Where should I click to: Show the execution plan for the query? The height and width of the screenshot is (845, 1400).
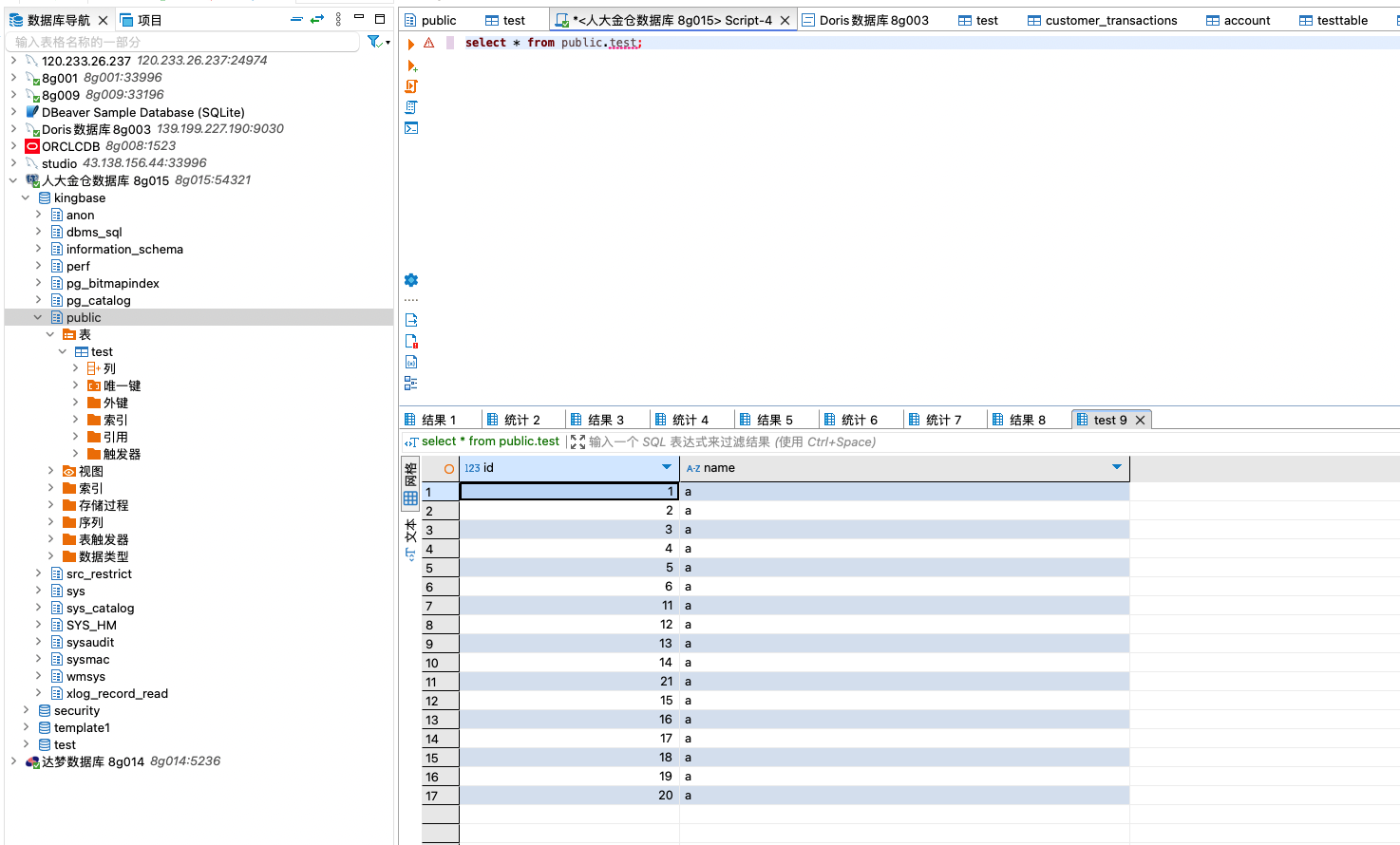click(411, 107)
